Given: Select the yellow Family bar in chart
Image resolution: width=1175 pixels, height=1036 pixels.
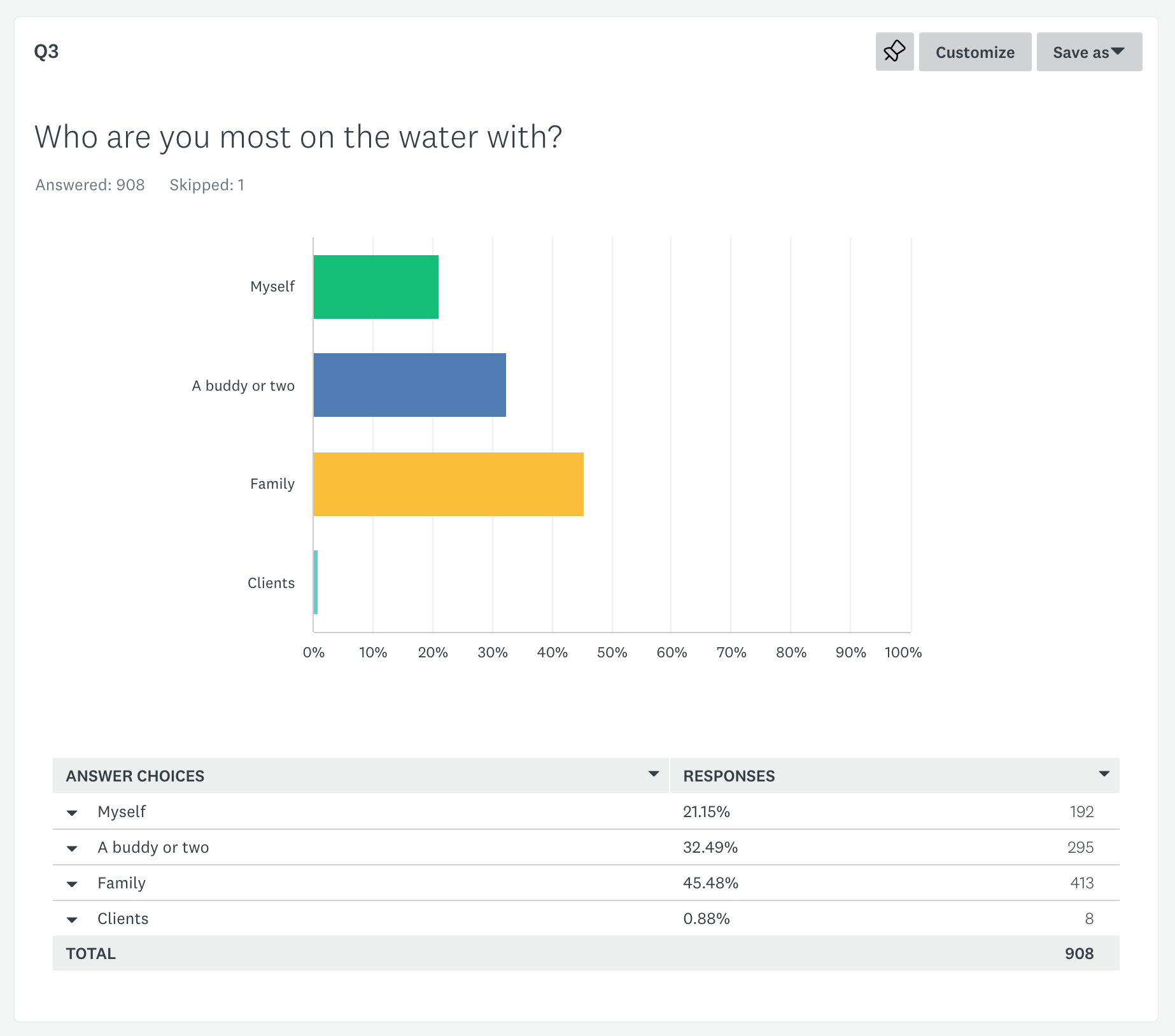Looking at the screenshot, I should pyautogui.click(x=449, y=484).
